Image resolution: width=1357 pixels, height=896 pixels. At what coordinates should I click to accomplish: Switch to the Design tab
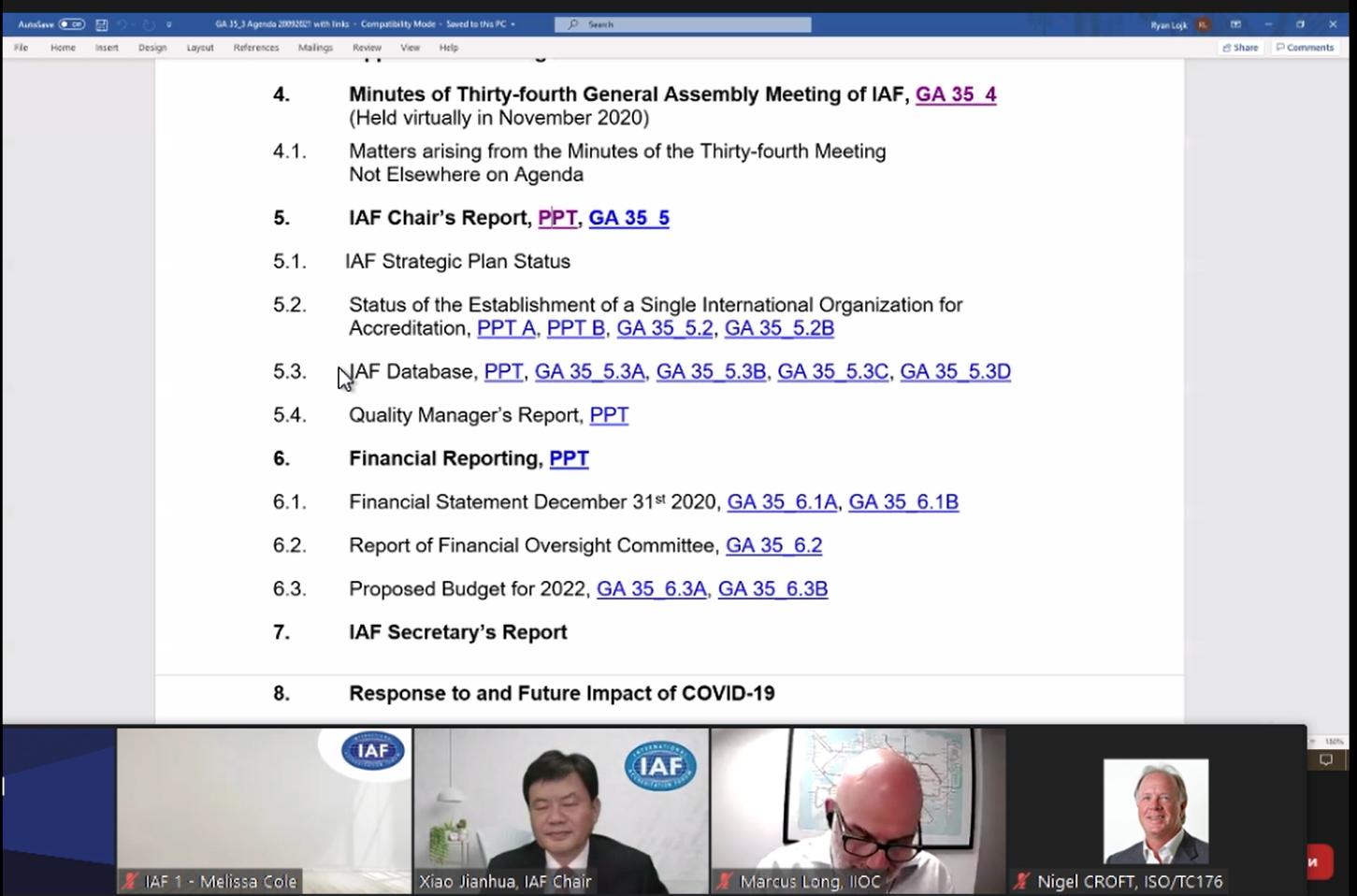tap(152, 48)
